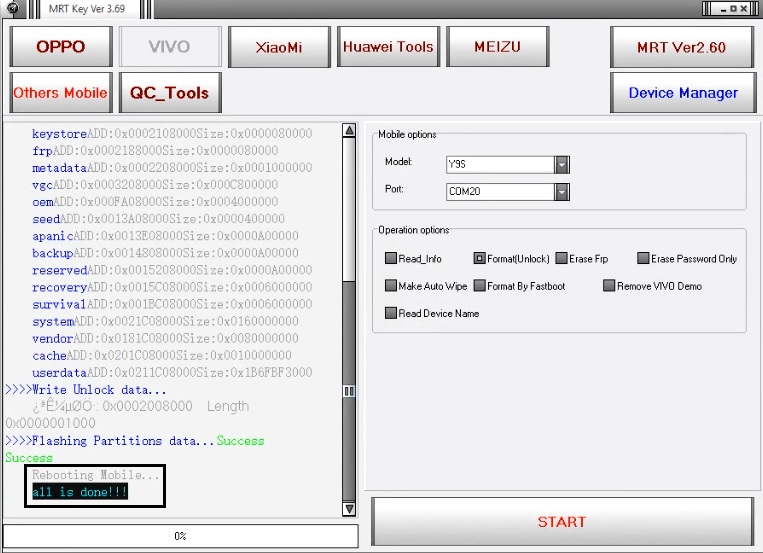This screenshot has width=763, height=553.
Task: Click the reserved partition log line
Action: pos(172,270)
